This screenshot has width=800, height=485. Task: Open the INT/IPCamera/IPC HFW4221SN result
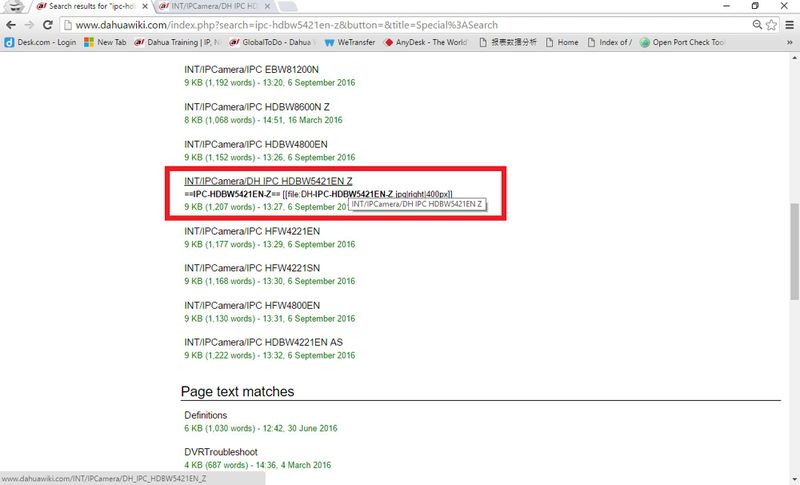(x=252, y=268)
